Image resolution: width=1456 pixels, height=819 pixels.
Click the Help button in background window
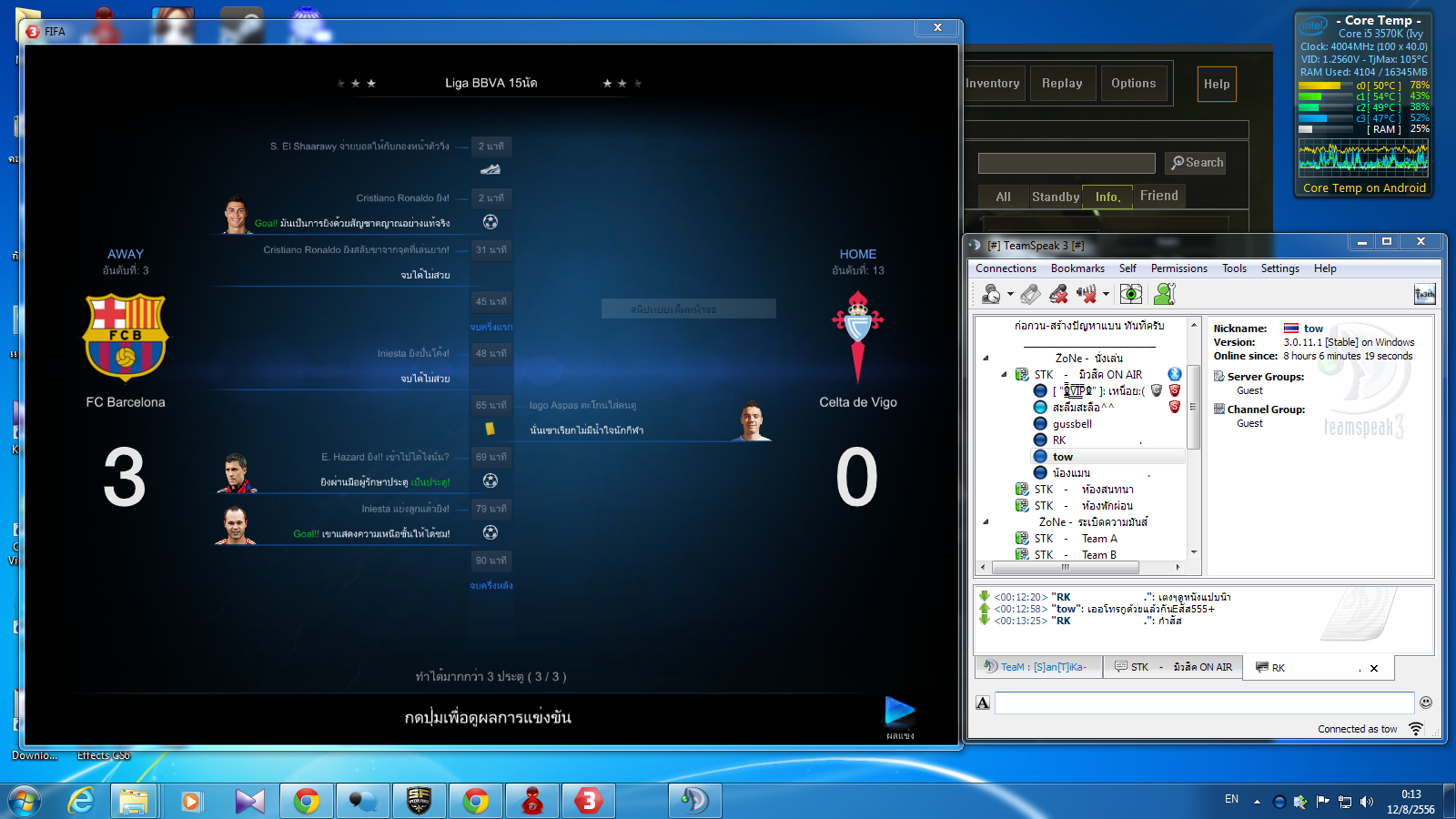click(1217, 85)
